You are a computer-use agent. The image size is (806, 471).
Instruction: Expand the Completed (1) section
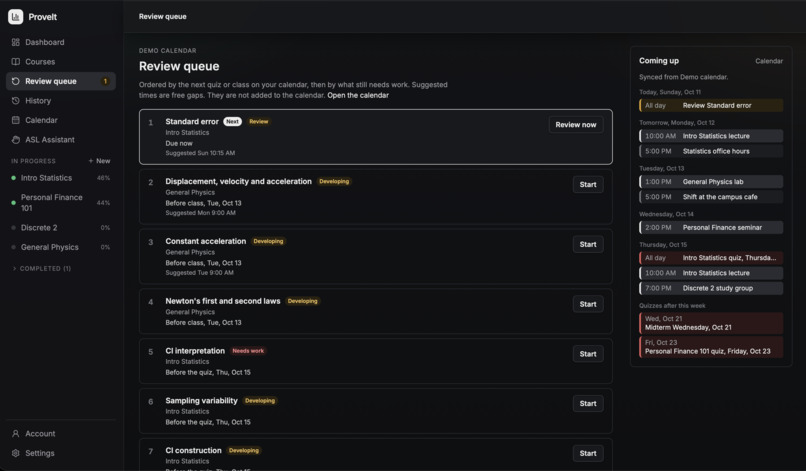click(x=42, y=268)
